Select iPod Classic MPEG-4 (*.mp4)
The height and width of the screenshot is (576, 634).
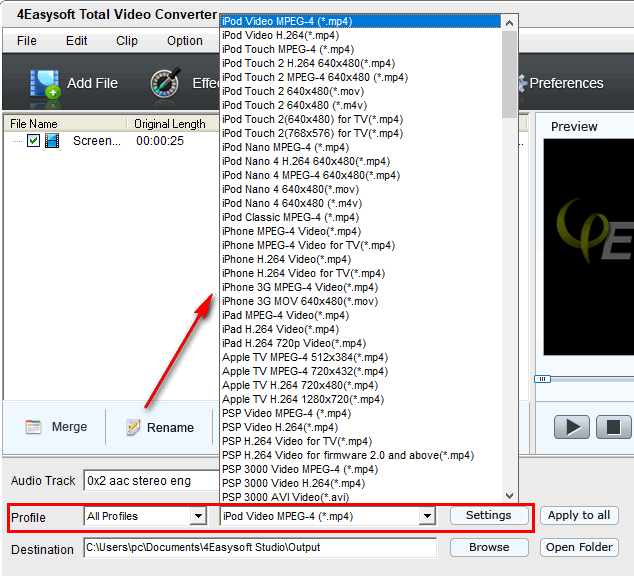[x=361, y=217]
